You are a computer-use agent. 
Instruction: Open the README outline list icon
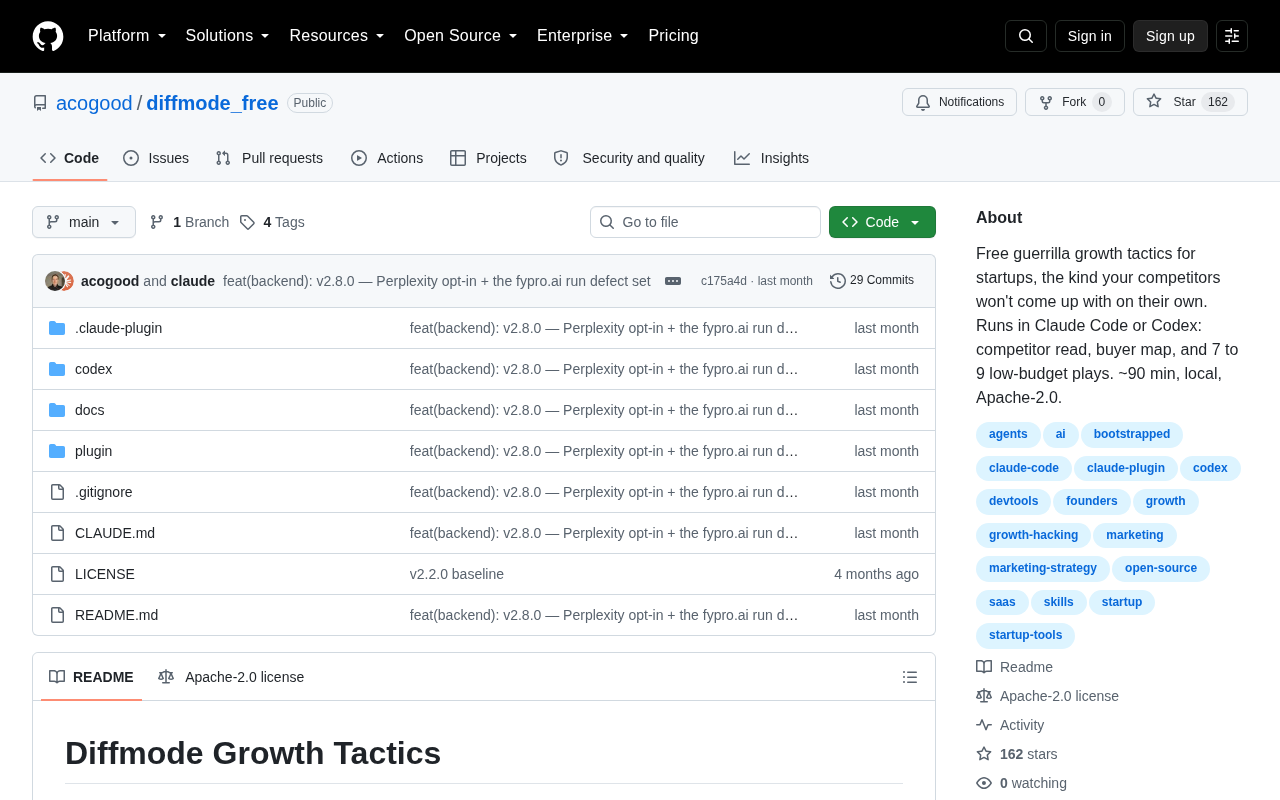(x=910, y=677)
